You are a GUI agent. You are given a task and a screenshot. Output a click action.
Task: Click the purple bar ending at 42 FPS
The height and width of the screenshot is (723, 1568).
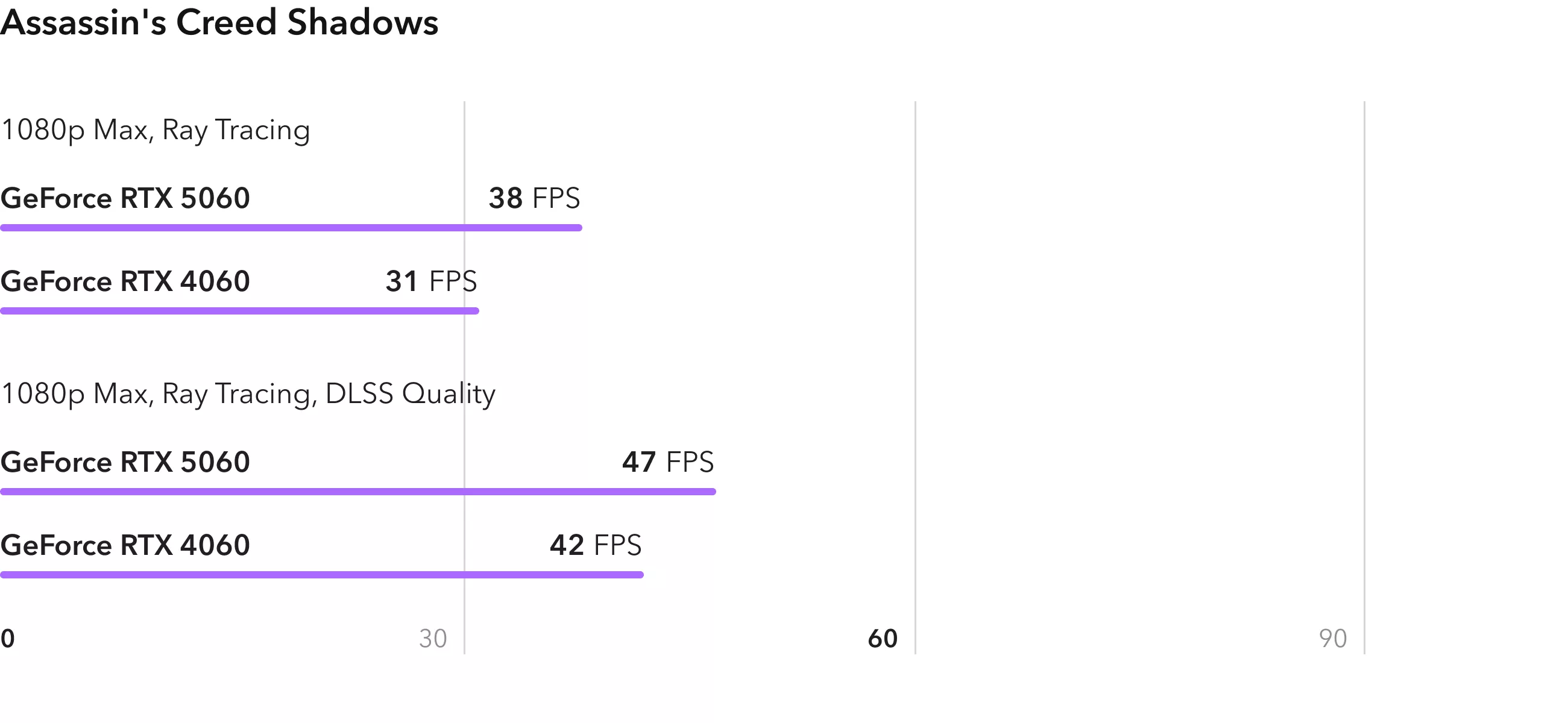[321, 575]
